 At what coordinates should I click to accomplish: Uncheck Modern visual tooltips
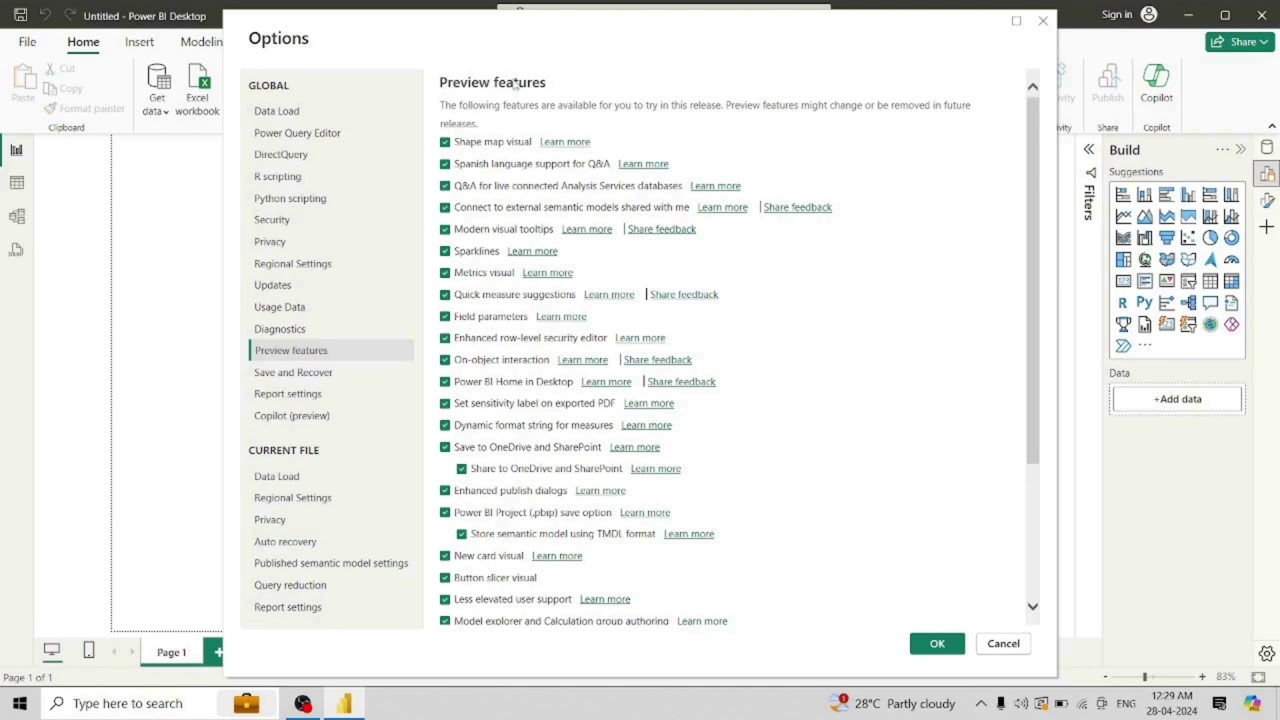tap(445, 229)
